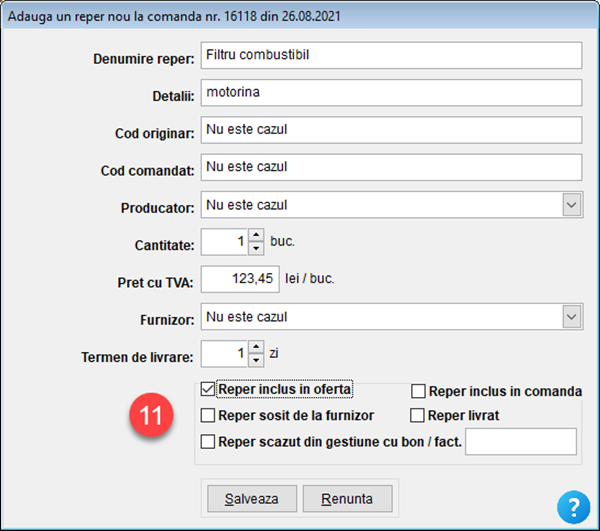Tick the Reper livrat checkbox

tap(417, 415)
